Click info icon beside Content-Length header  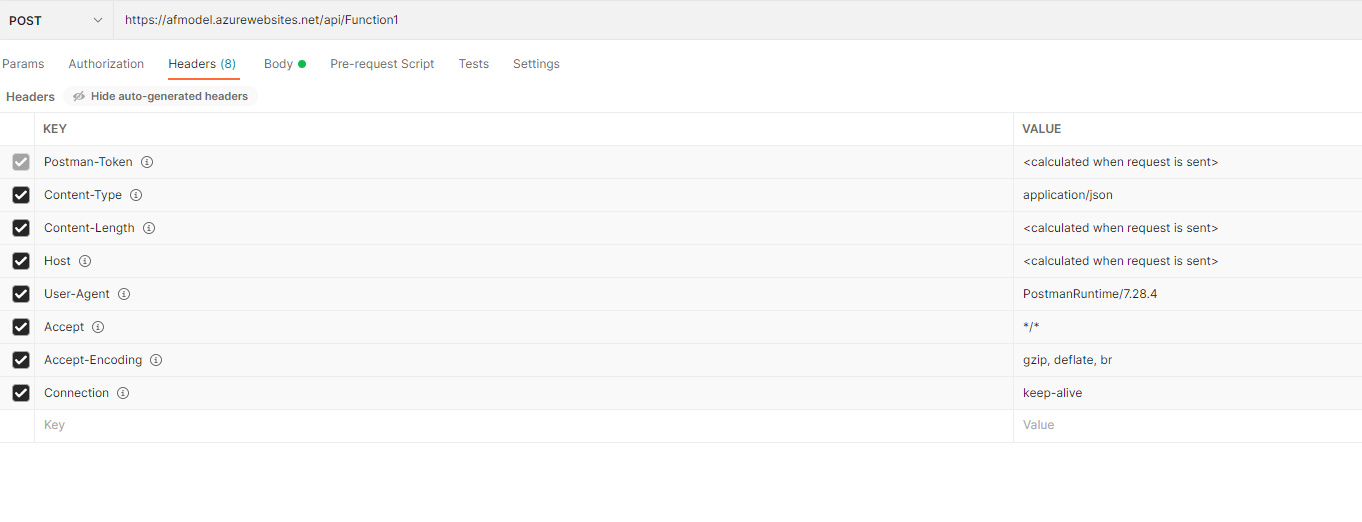point(149,228)
